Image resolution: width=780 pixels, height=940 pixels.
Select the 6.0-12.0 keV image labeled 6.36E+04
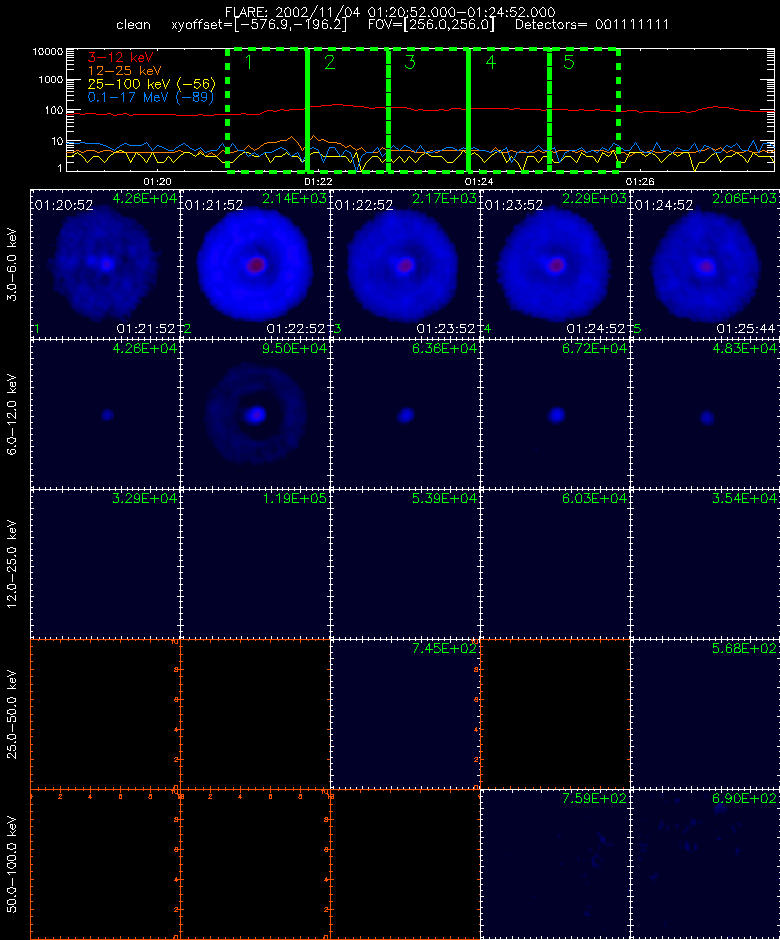405,414
